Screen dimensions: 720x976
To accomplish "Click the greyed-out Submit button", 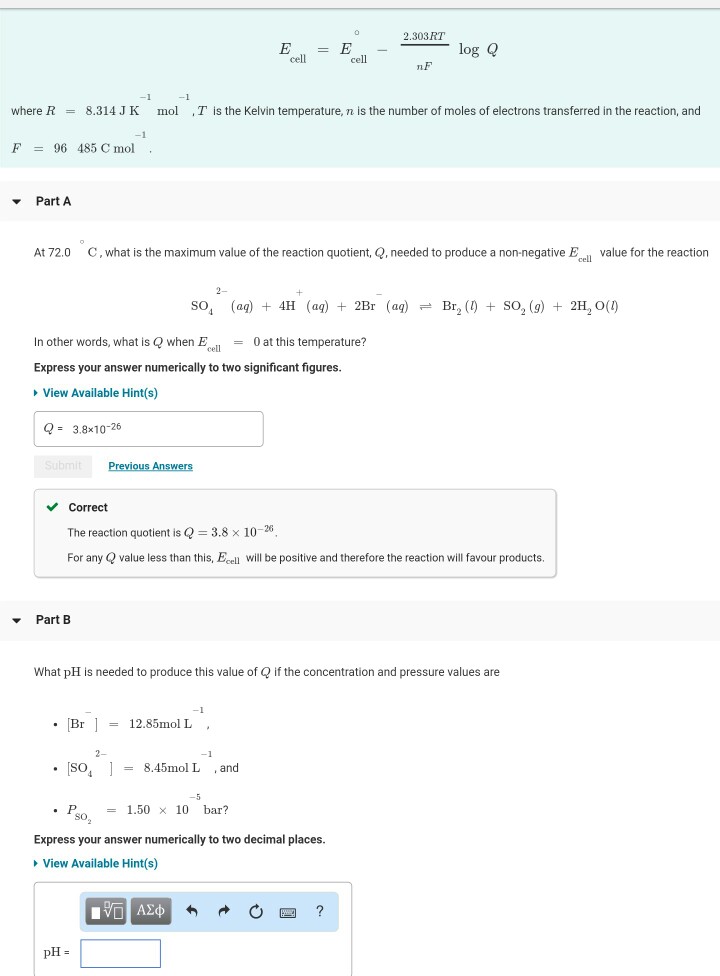I will [x=62, y=465].
